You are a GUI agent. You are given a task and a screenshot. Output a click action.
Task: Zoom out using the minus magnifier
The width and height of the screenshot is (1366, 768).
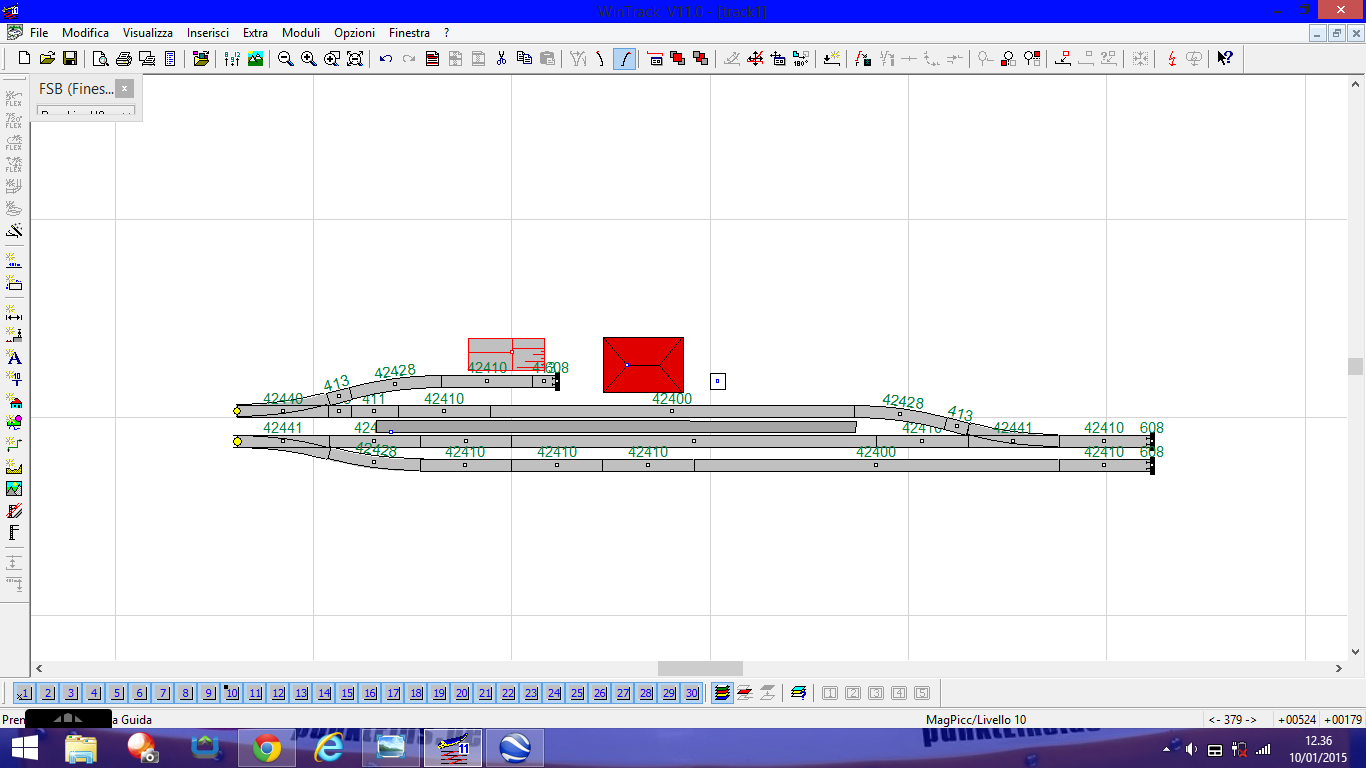click(286, 59)
